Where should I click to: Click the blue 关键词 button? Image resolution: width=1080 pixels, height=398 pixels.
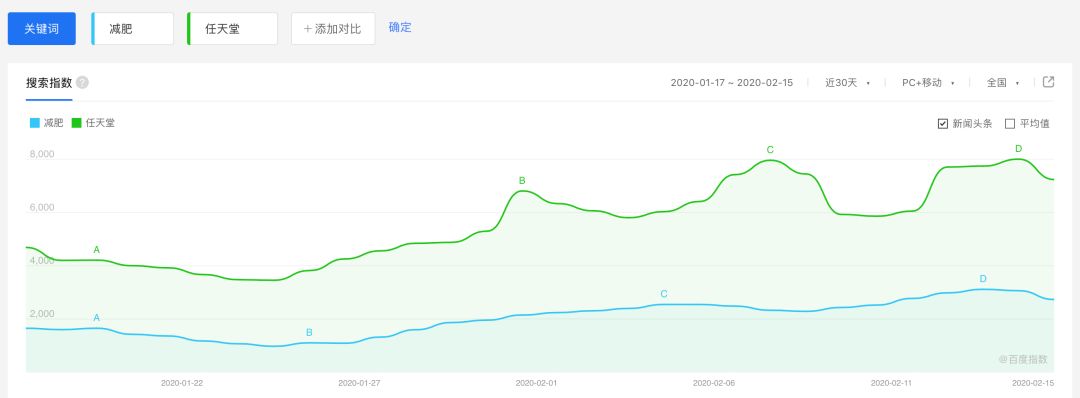point(42,29)
